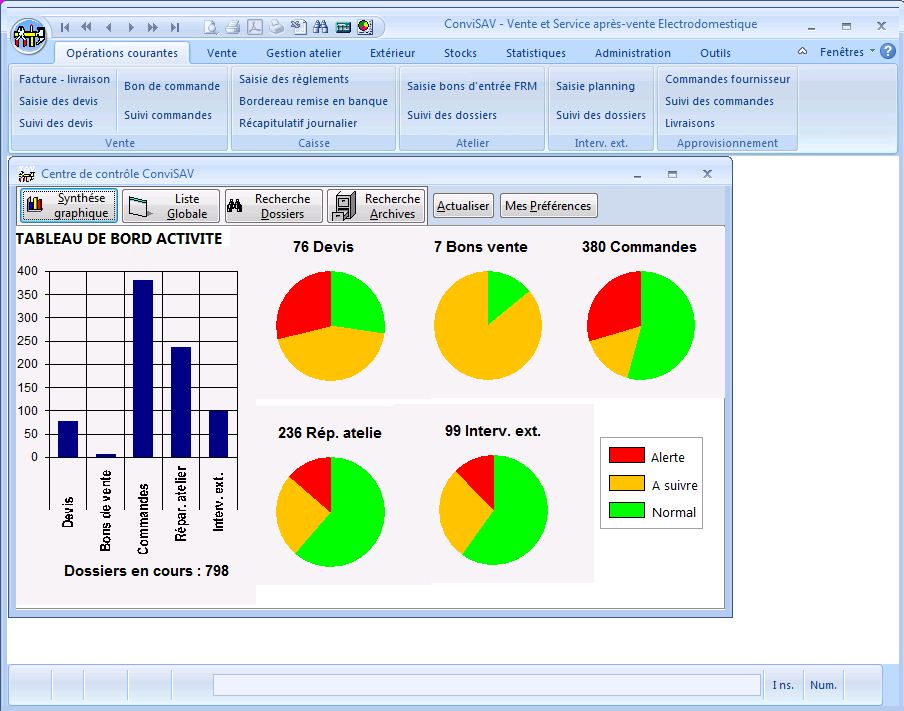Open Suivi commandes in Vente group
The width and height of the screenshot is (904, 711).
pyautogui.click(x=168, y=115)
